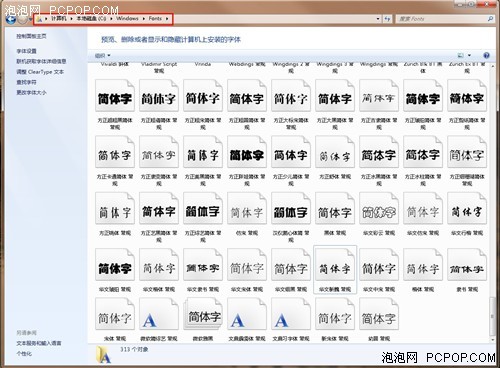
Task: Select the 华文行楷 font icon
Action: tap(467, 208)
